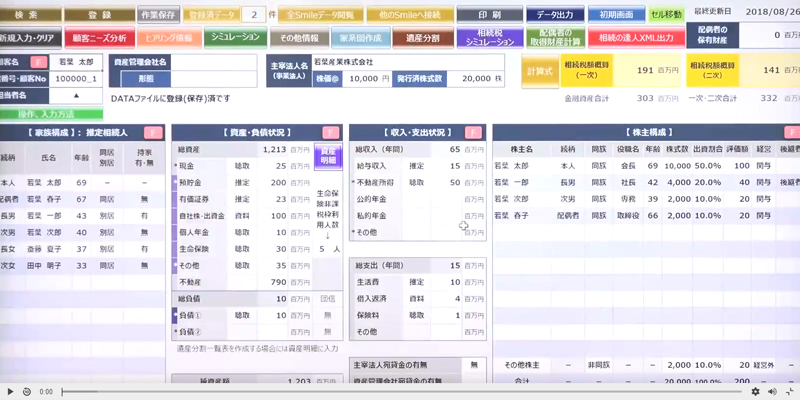800x400 pixels.
Task: Click 相続の達人XML出力 button
Action: click(638, 38)
